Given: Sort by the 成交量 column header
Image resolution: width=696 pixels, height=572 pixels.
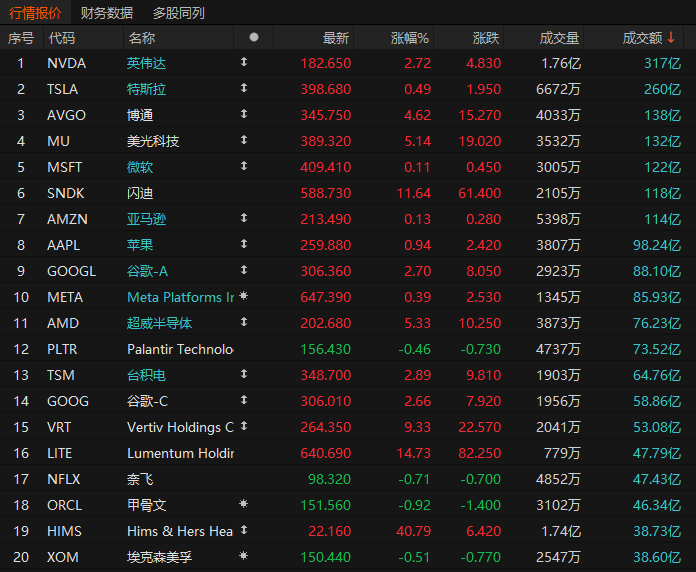Looking at the screenshot, I should coord(559,38).
